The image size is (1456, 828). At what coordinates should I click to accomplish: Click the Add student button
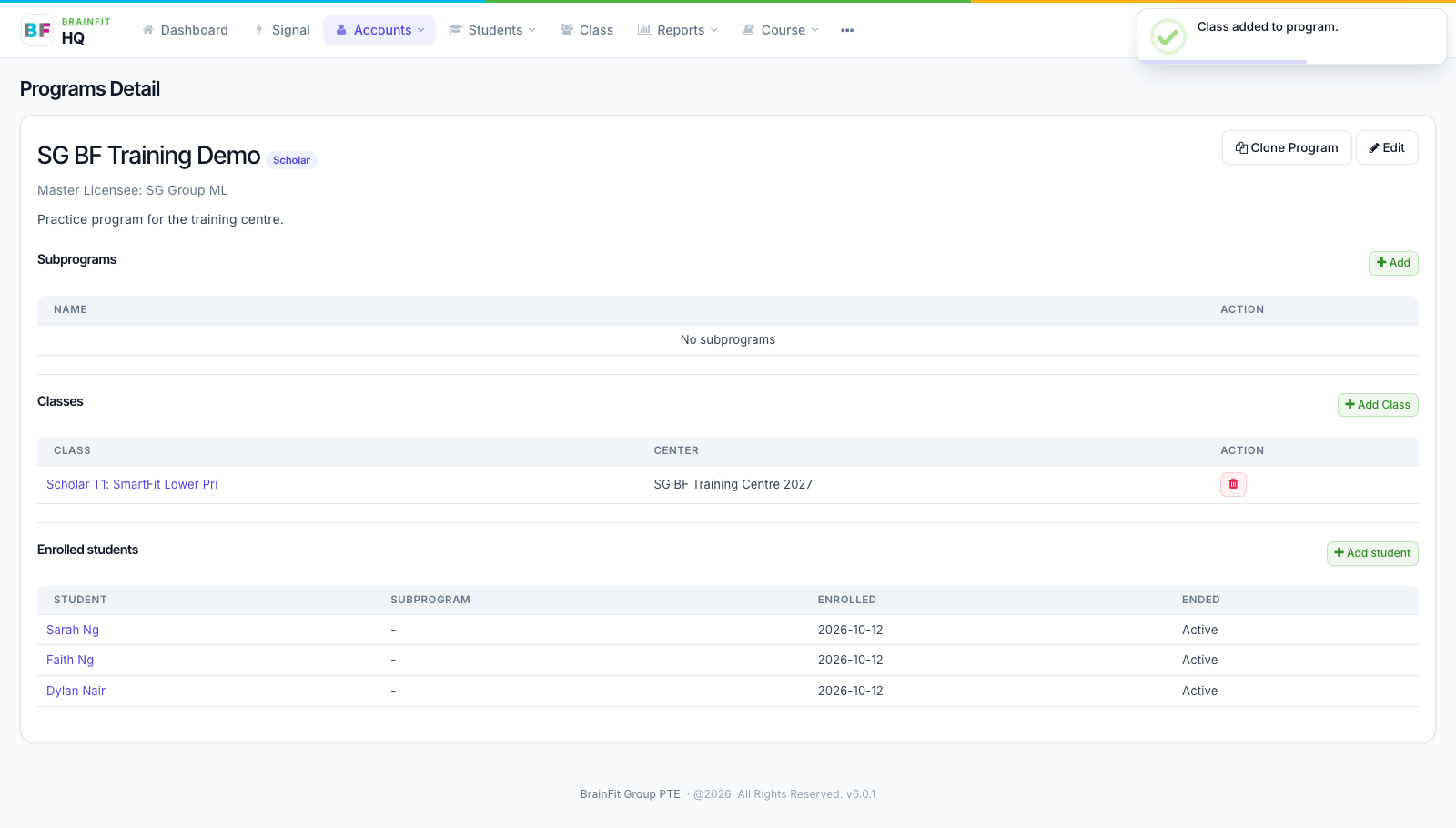[1372, 553]
